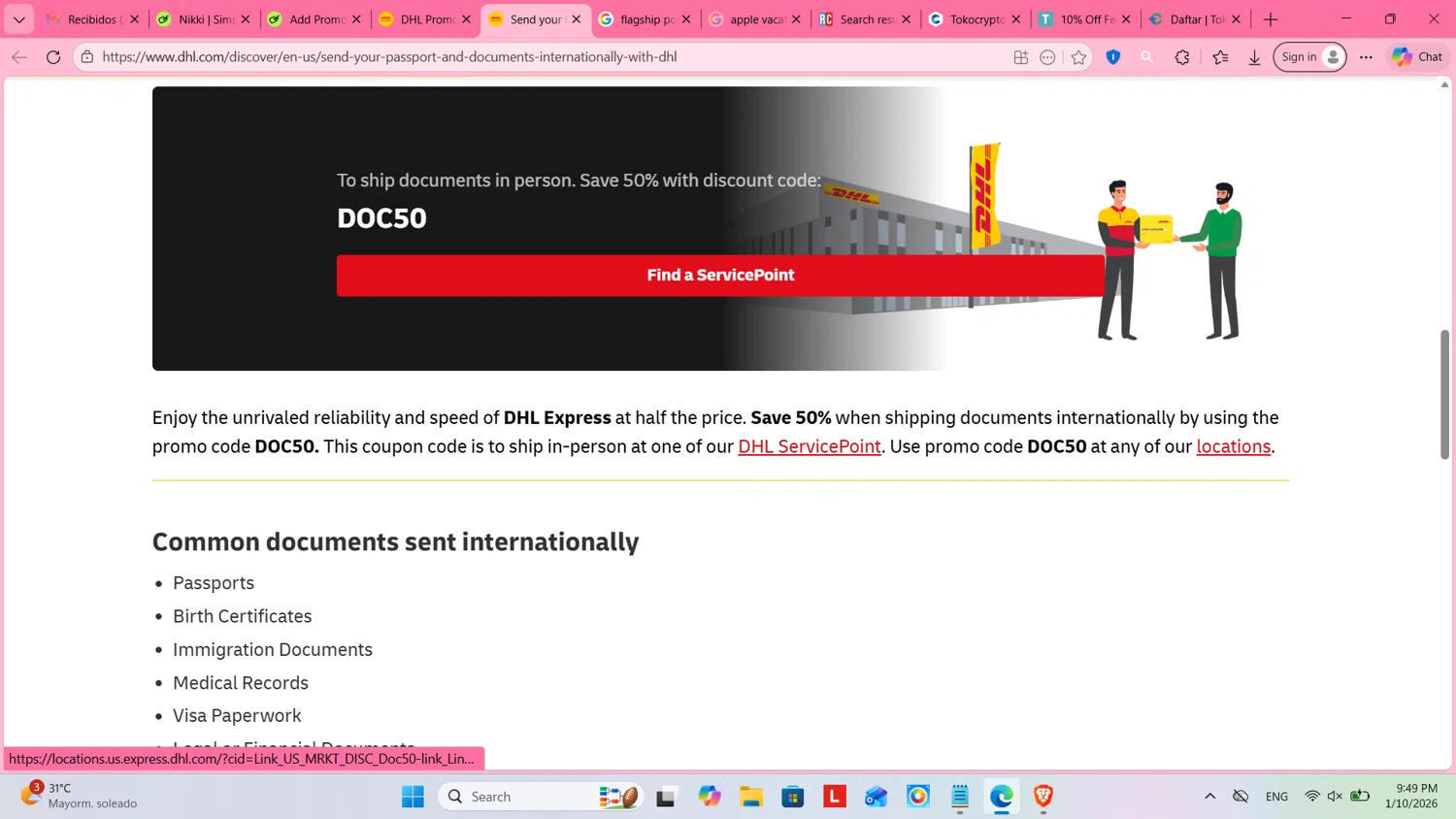Click the 'Immigration Documents' list item

(273, 649)
